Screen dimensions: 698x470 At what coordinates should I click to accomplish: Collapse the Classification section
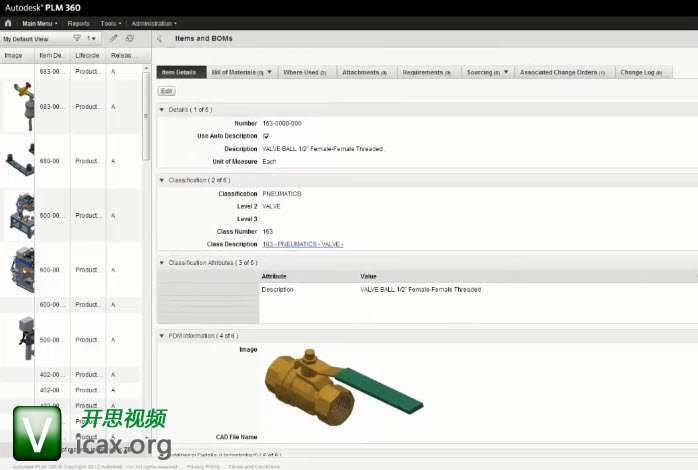tap(162, 180)
